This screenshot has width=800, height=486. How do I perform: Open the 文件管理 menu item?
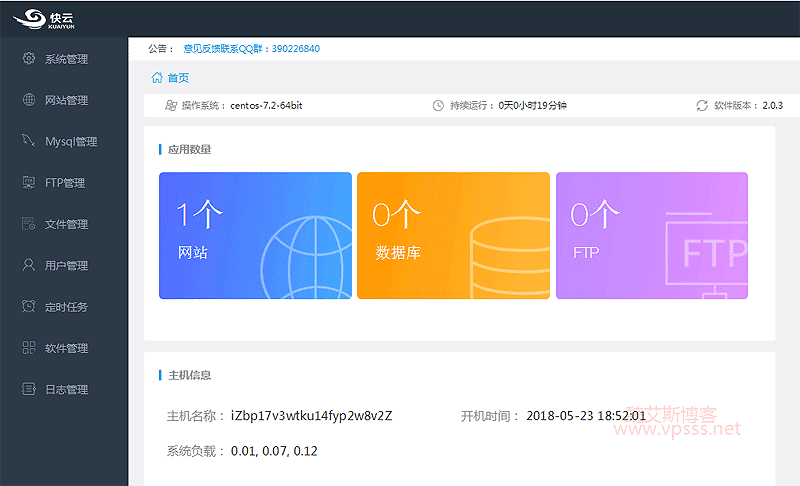[66, 224]
